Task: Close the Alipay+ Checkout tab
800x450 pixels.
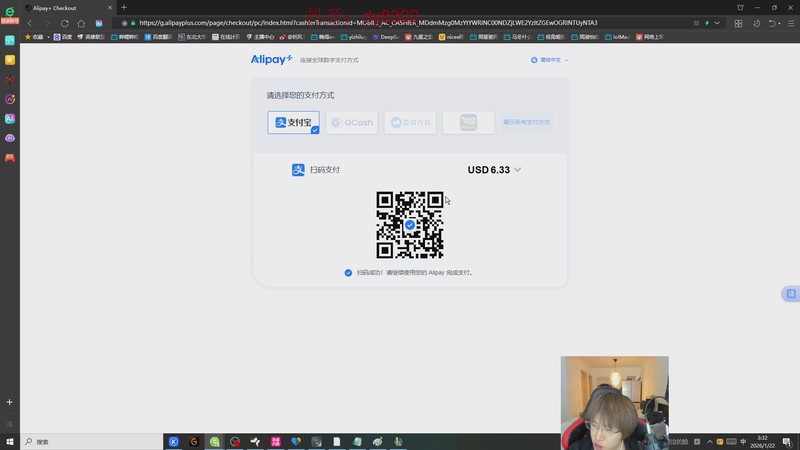Action: tap(110, 8)
